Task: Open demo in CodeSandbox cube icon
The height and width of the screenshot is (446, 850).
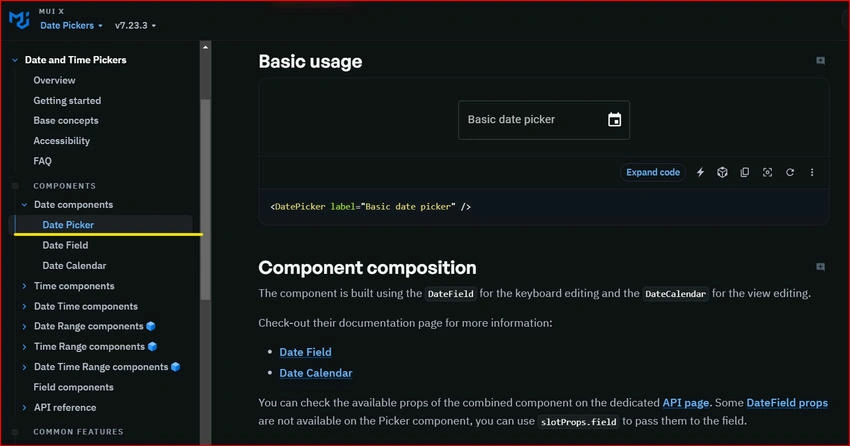Action: click(722, 172)
